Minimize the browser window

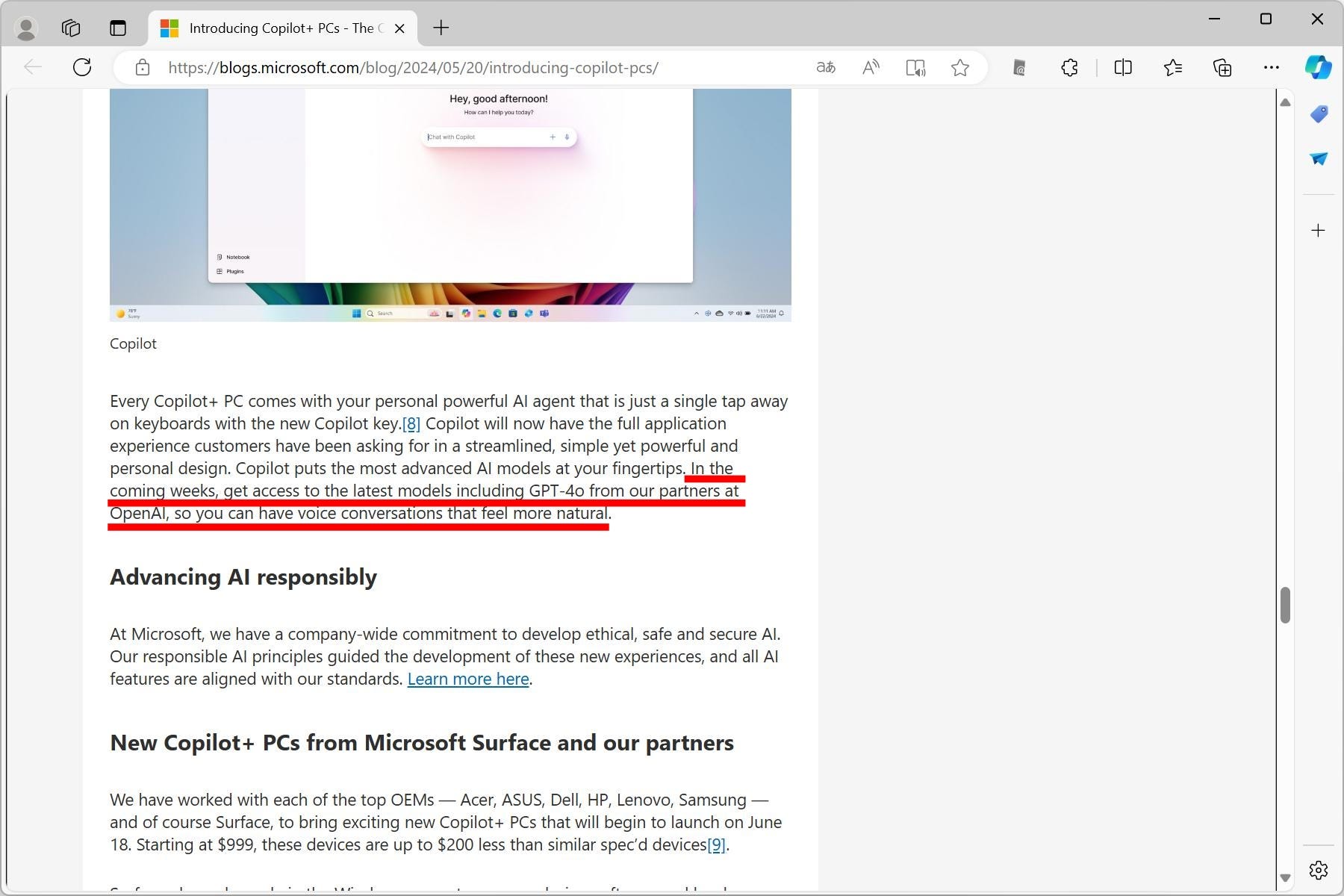point(1215,19)
